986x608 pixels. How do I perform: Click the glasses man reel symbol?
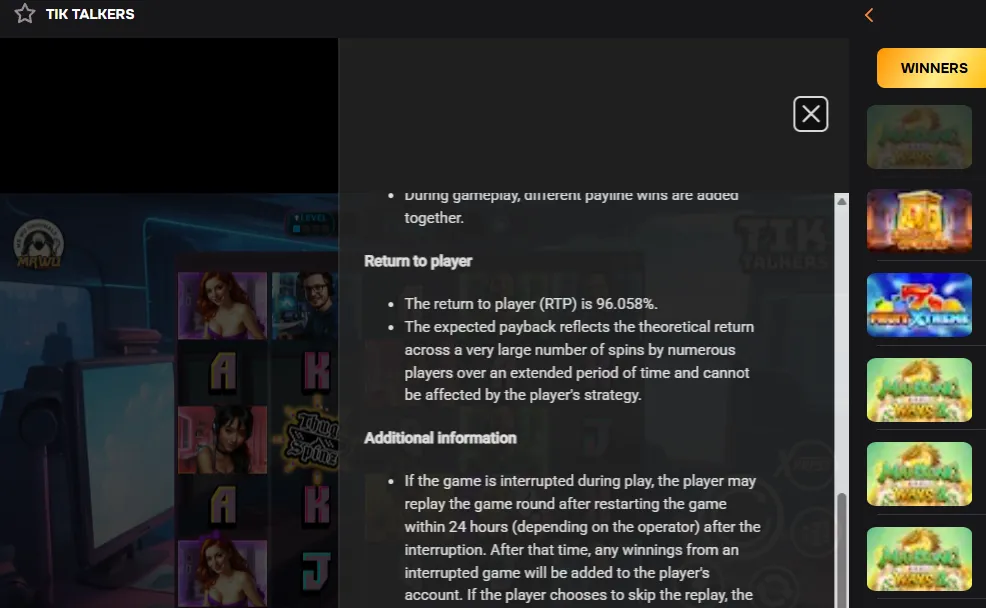pos(305,306)
